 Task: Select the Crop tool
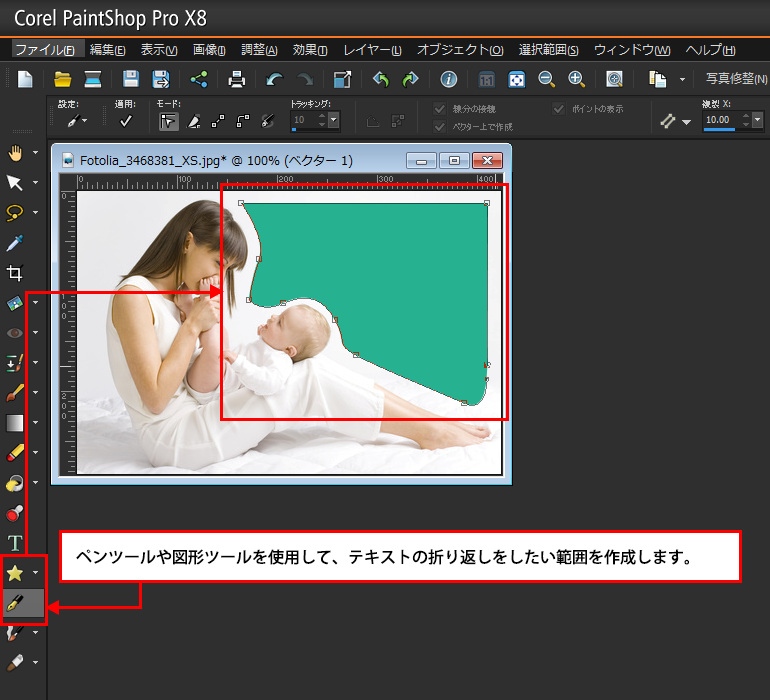tap(15, 273)
